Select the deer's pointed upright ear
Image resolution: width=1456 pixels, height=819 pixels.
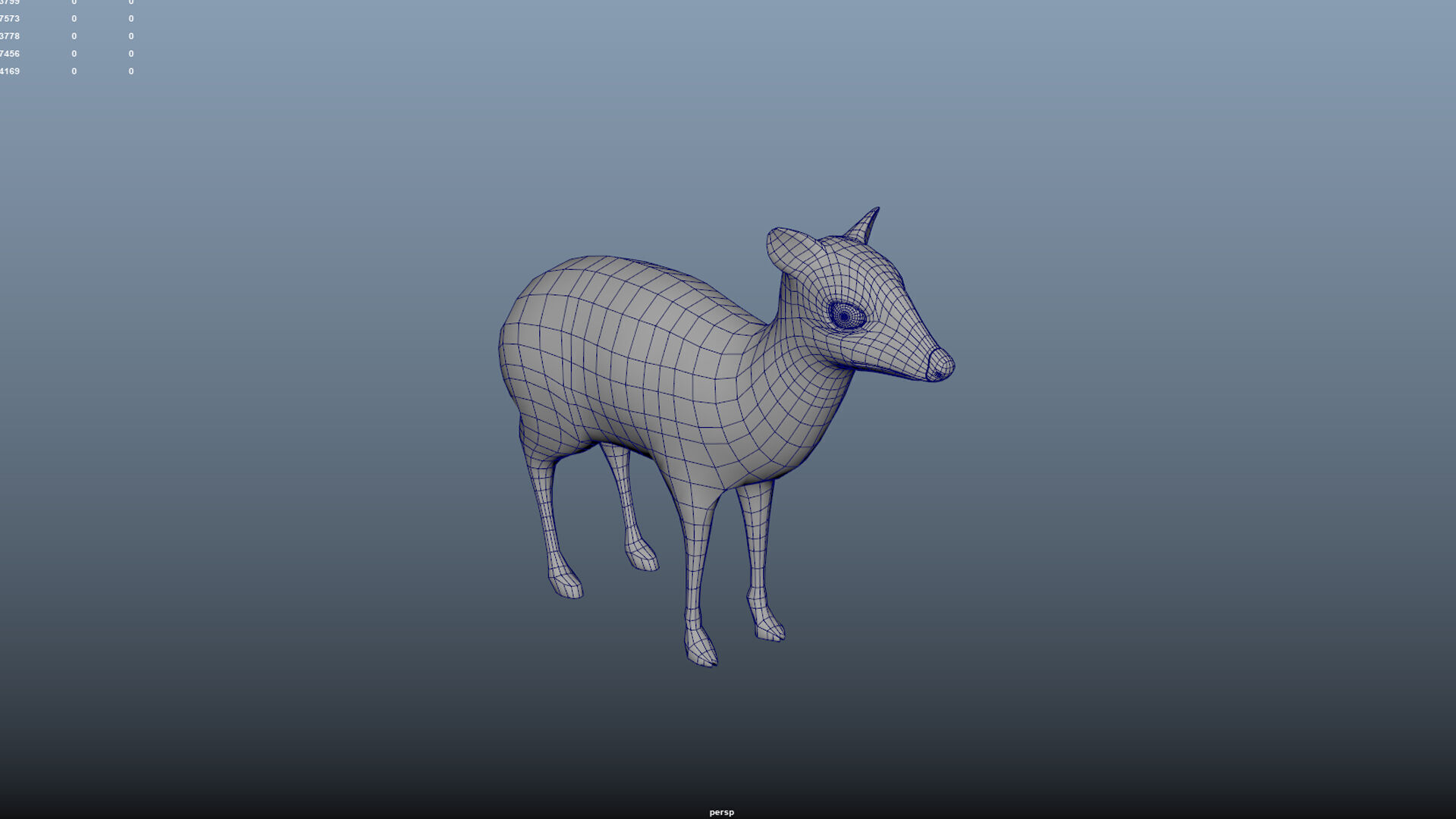pos(863,224)
